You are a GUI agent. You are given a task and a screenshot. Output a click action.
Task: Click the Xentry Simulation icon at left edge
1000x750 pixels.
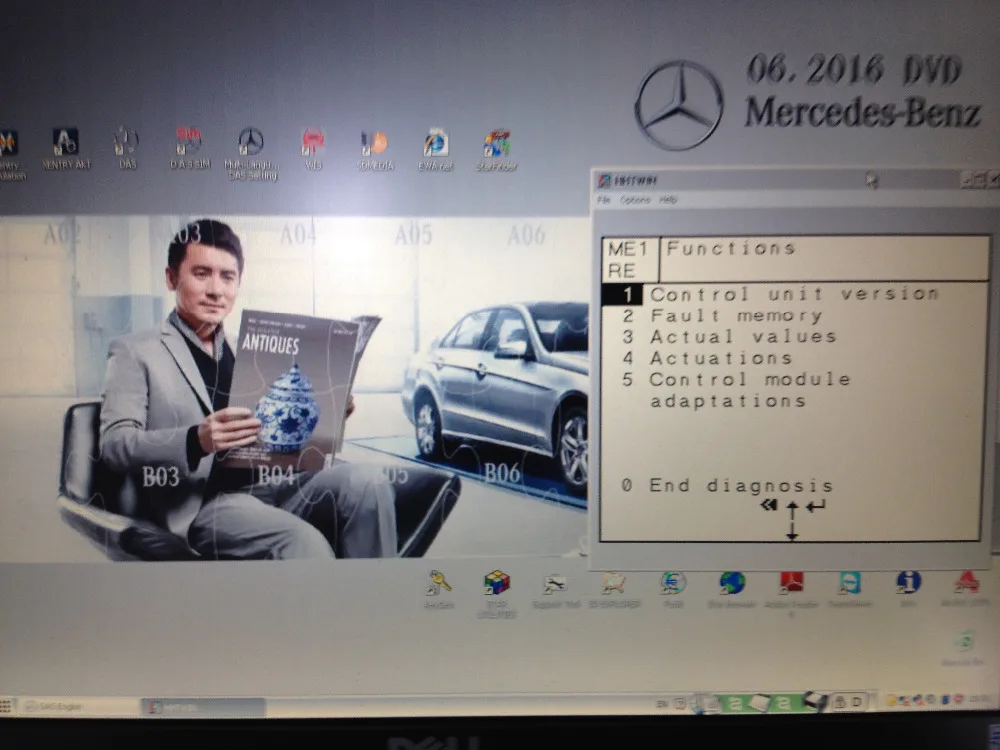(10, 154)
